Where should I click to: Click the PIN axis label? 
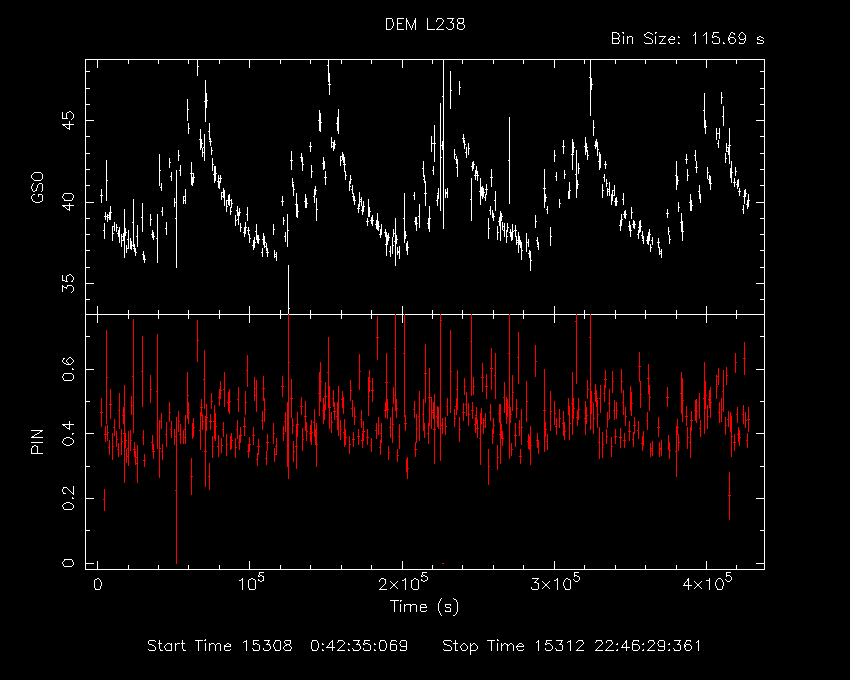[x=37, y=441]
